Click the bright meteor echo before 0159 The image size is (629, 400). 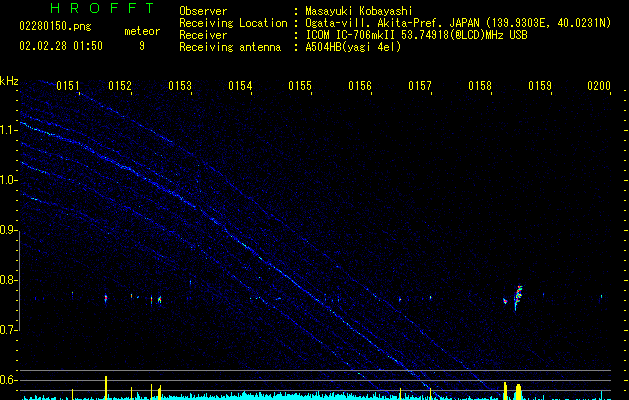click(x=518, y=298)
